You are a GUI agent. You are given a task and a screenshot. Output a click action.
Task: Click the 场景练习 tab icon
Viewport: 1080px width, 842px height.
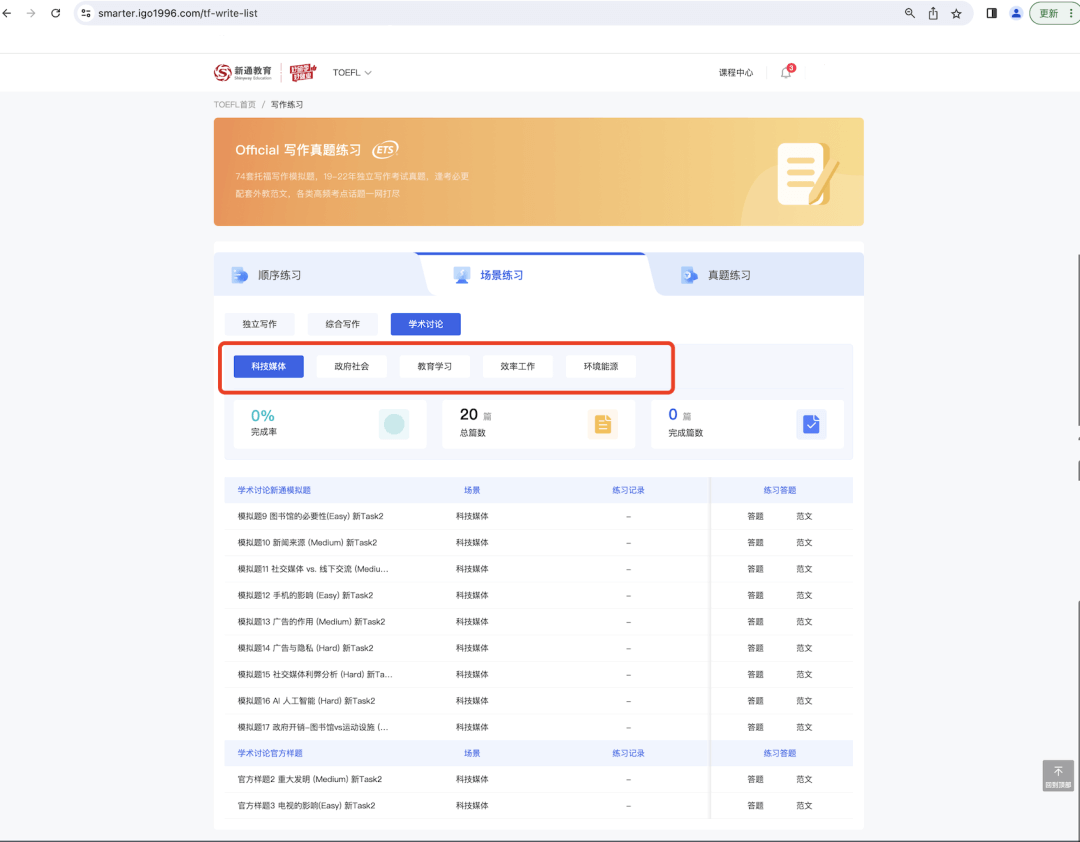(x=461, y=275)
